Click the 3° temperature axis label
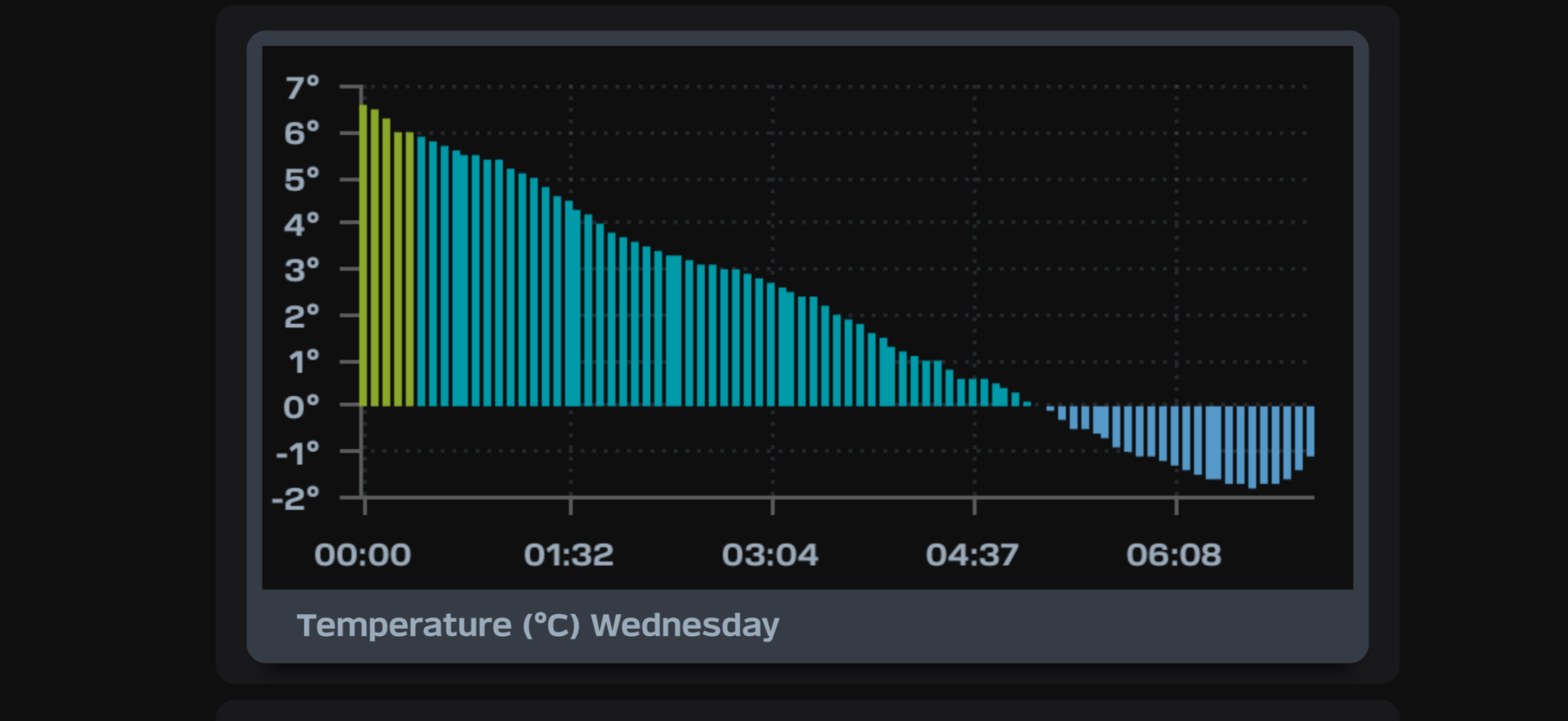1568x721 pixels. (302, 270)
